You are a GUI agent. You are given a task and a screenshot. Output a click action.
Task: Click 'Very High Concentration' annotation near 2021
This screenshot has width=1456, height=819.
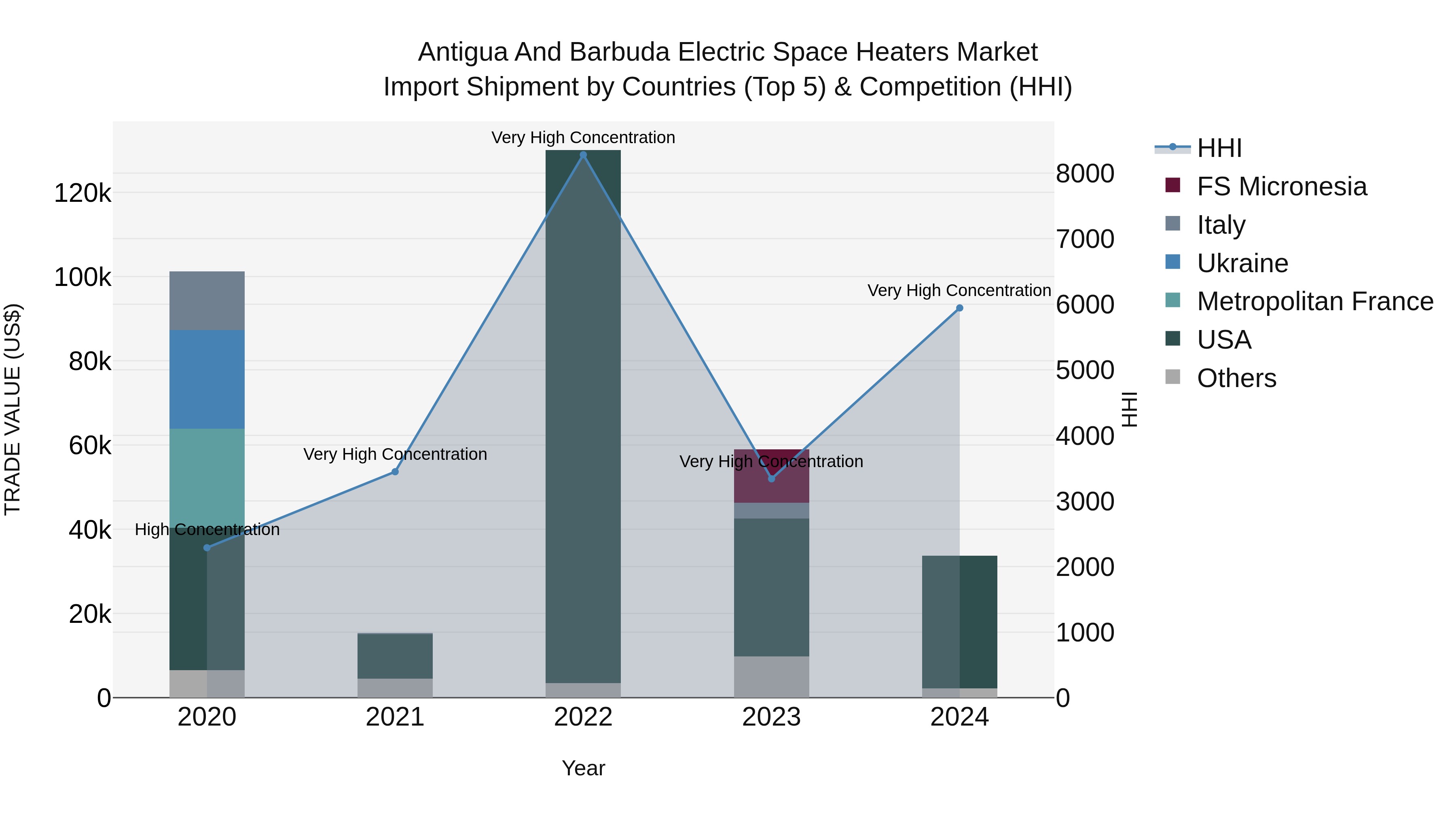click(395, 454)
